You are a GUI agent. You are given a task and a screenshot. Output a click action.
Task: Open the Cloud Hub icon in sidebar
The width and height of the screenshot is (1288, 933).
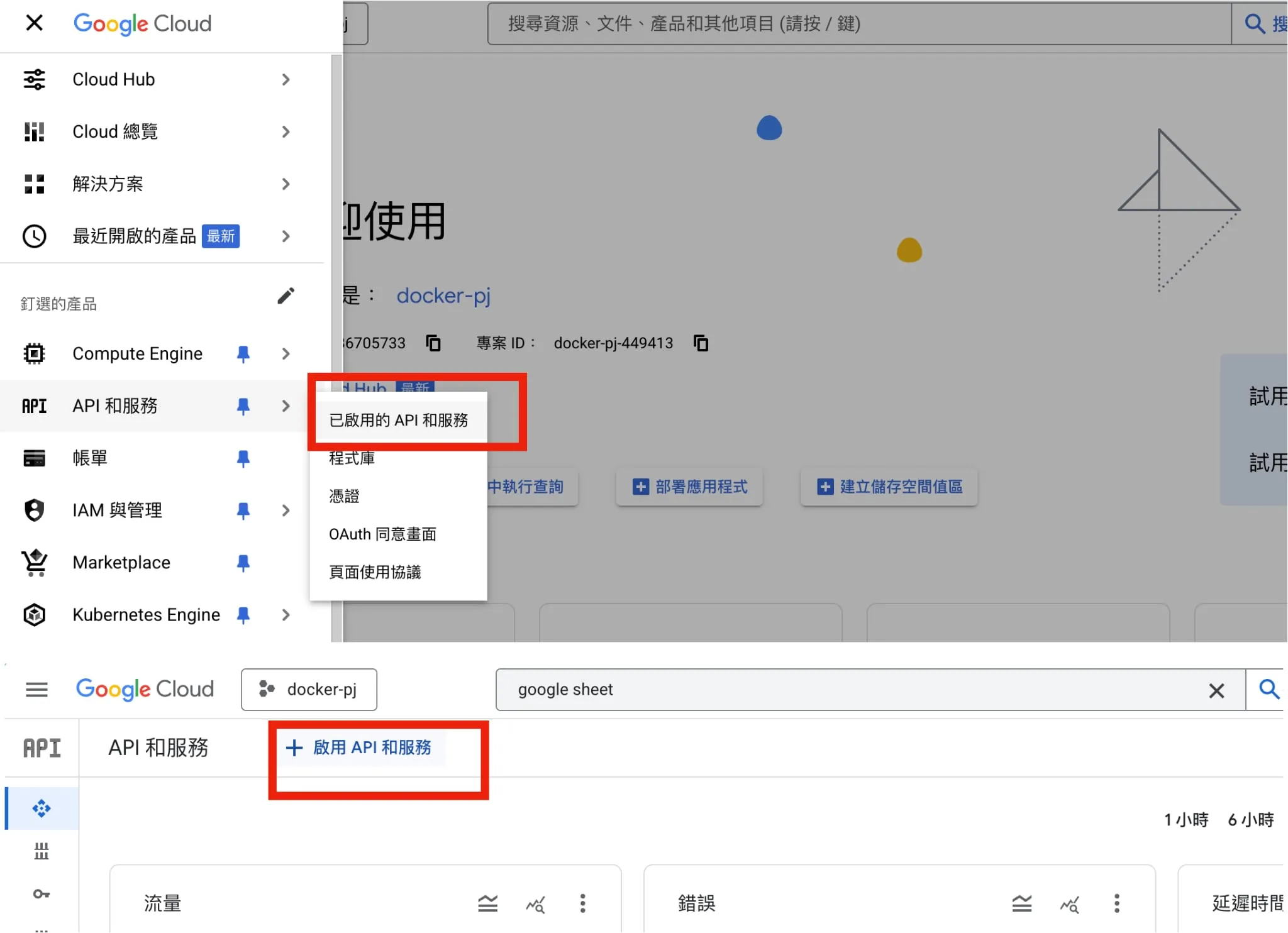(x=34, y=80)
